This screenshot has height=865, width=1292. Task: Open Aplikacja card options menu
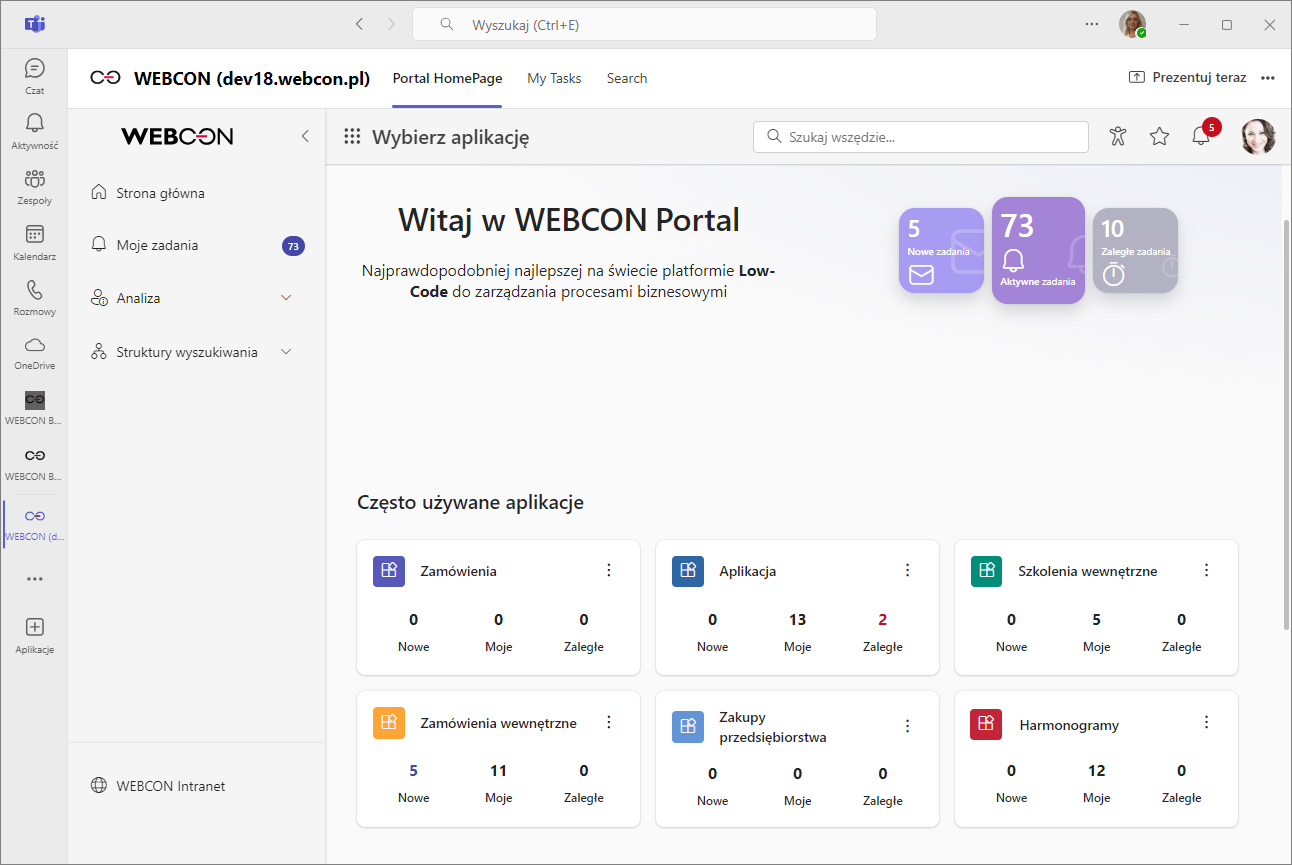pyautogui.click(x=908, y=570)
